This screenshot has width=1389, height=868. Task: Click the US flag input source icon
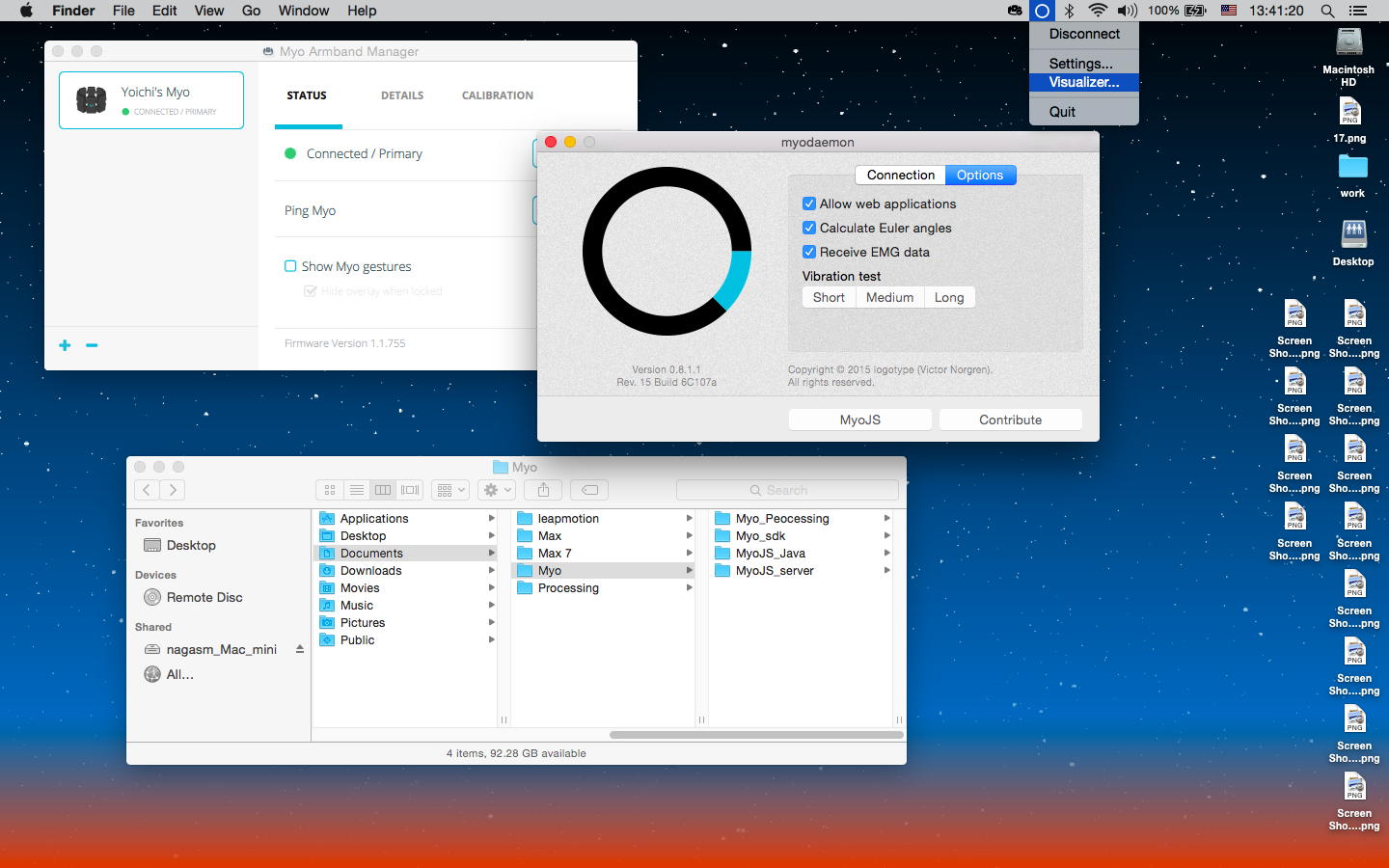point(1229,11)
